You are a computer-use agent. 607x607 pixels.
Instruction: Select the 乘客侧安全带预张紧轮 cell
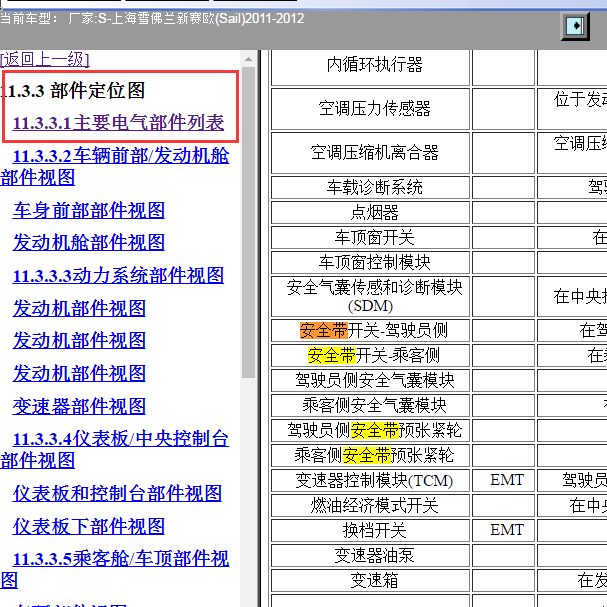point(370,455)
